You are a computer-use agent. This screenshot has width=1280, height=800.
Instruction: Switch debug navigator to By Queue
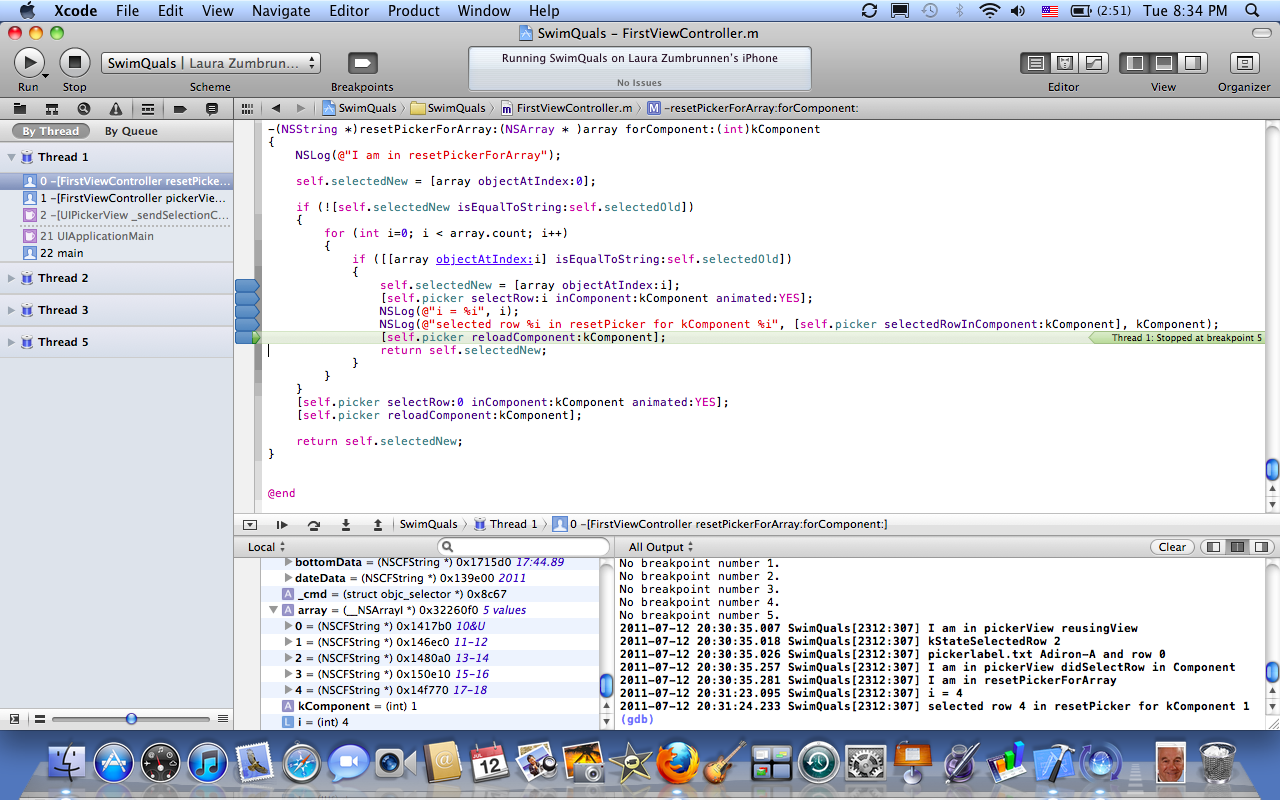click(131, 131)
